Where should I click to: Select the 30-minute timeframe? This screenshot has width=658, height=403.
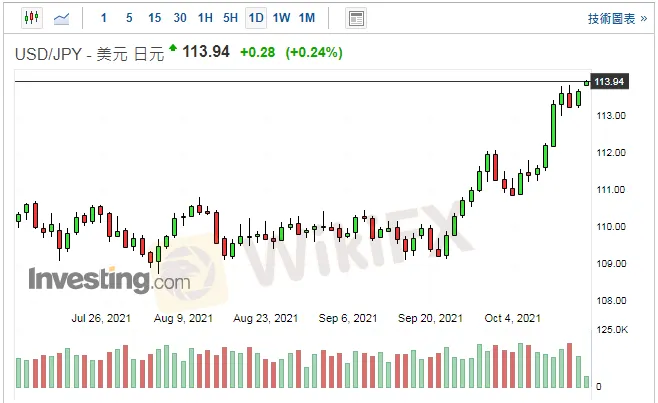coord(180,18)
